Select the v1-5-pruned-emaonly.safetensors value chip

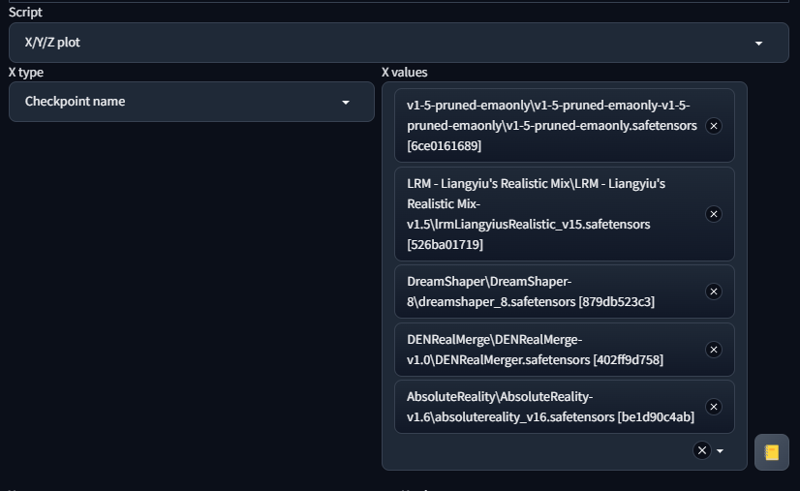click(564, 126)
